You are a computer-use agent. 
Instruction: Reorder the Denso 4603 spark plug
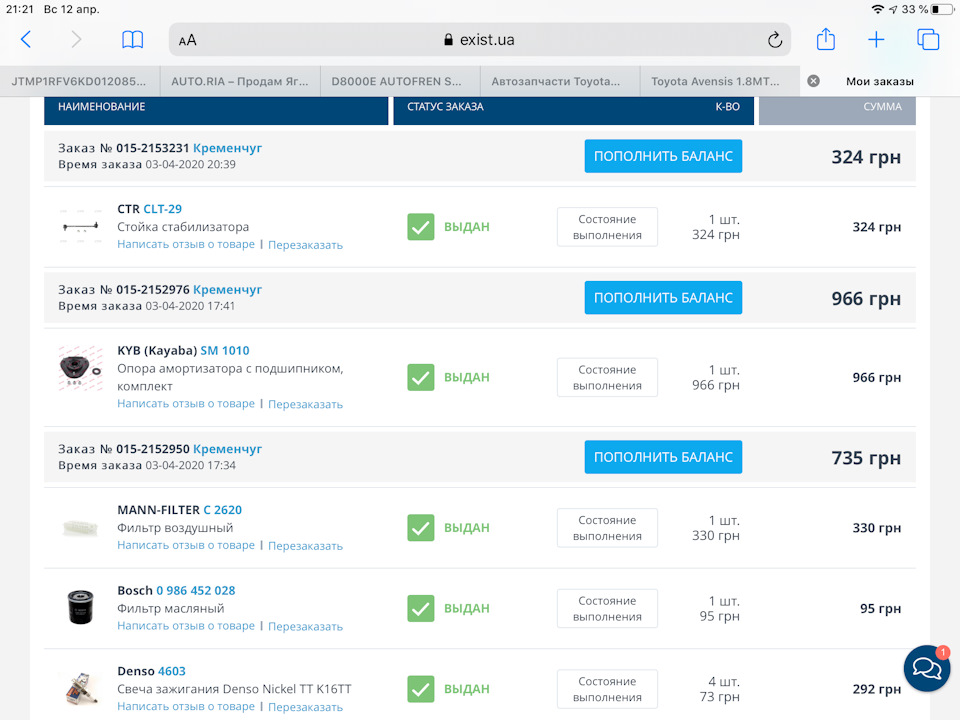[x=306, y=707]
